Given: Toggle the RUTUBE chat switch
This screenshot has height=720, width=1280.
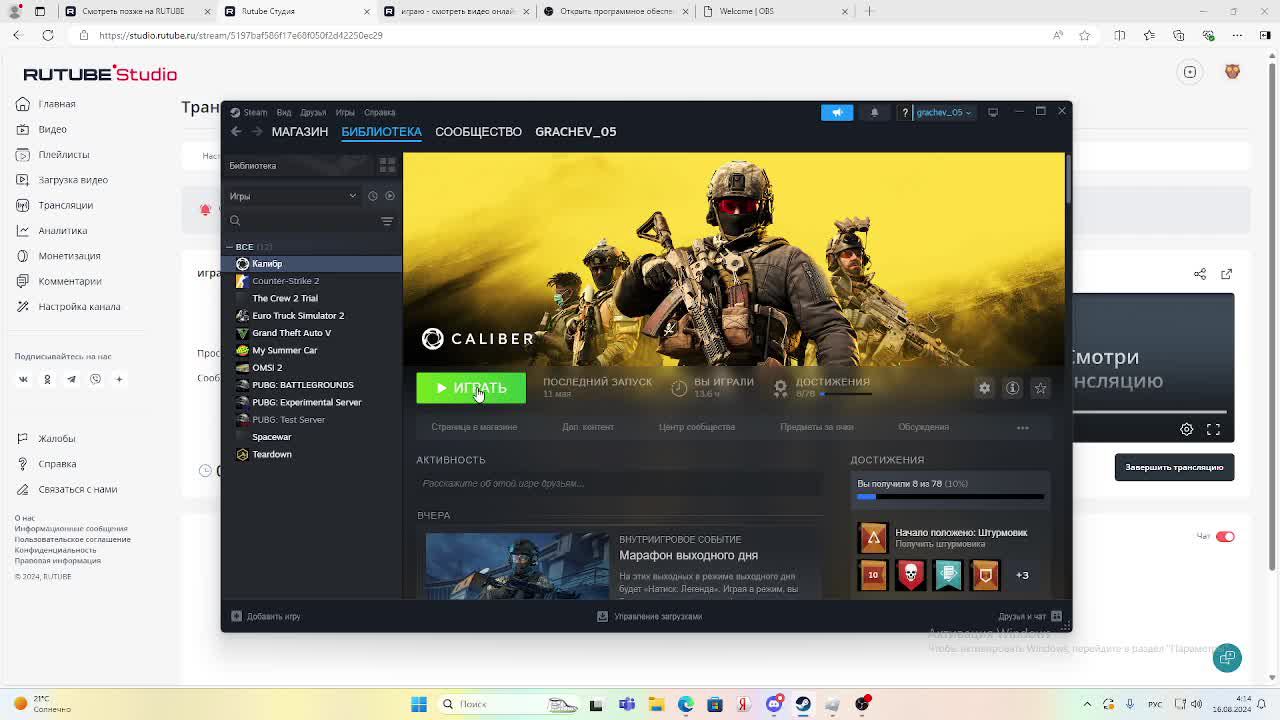Looking at the screenshot, I should click(1225, 537).
